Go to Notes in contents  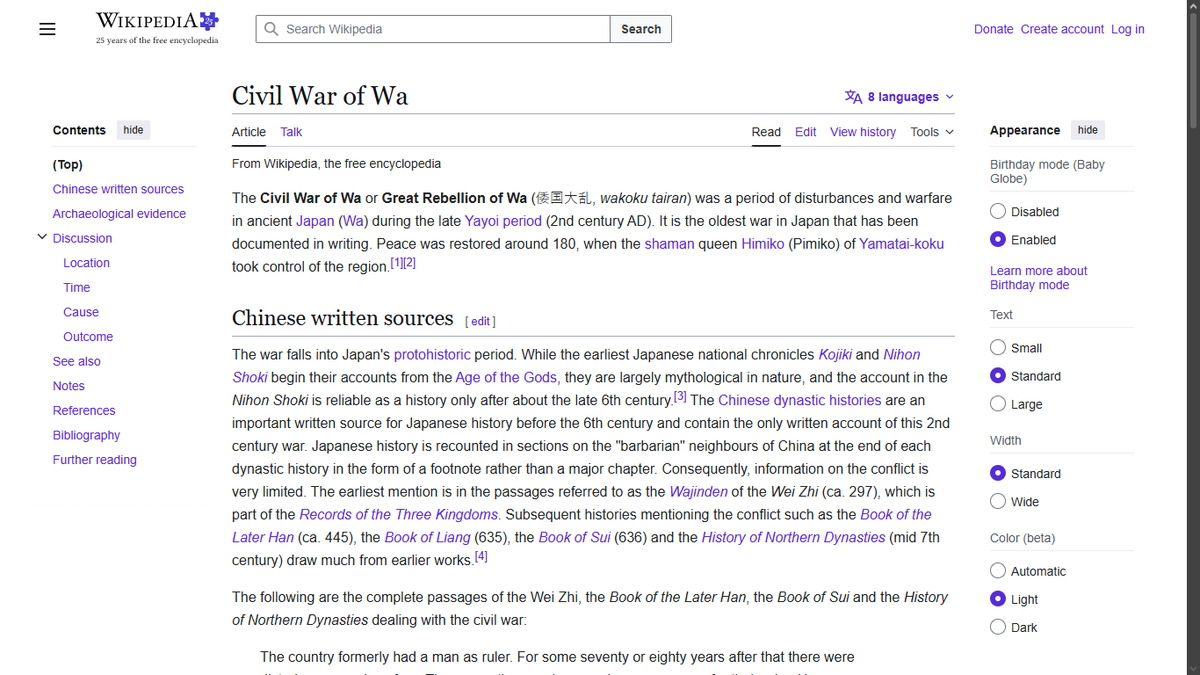click(x=69, y=386)
